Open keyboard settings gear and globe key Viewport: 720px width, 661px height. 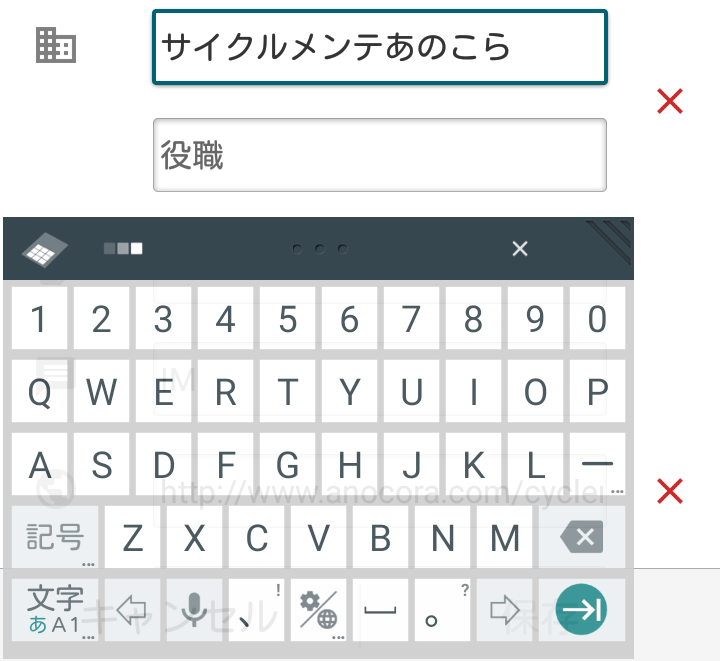pos(318,610)
